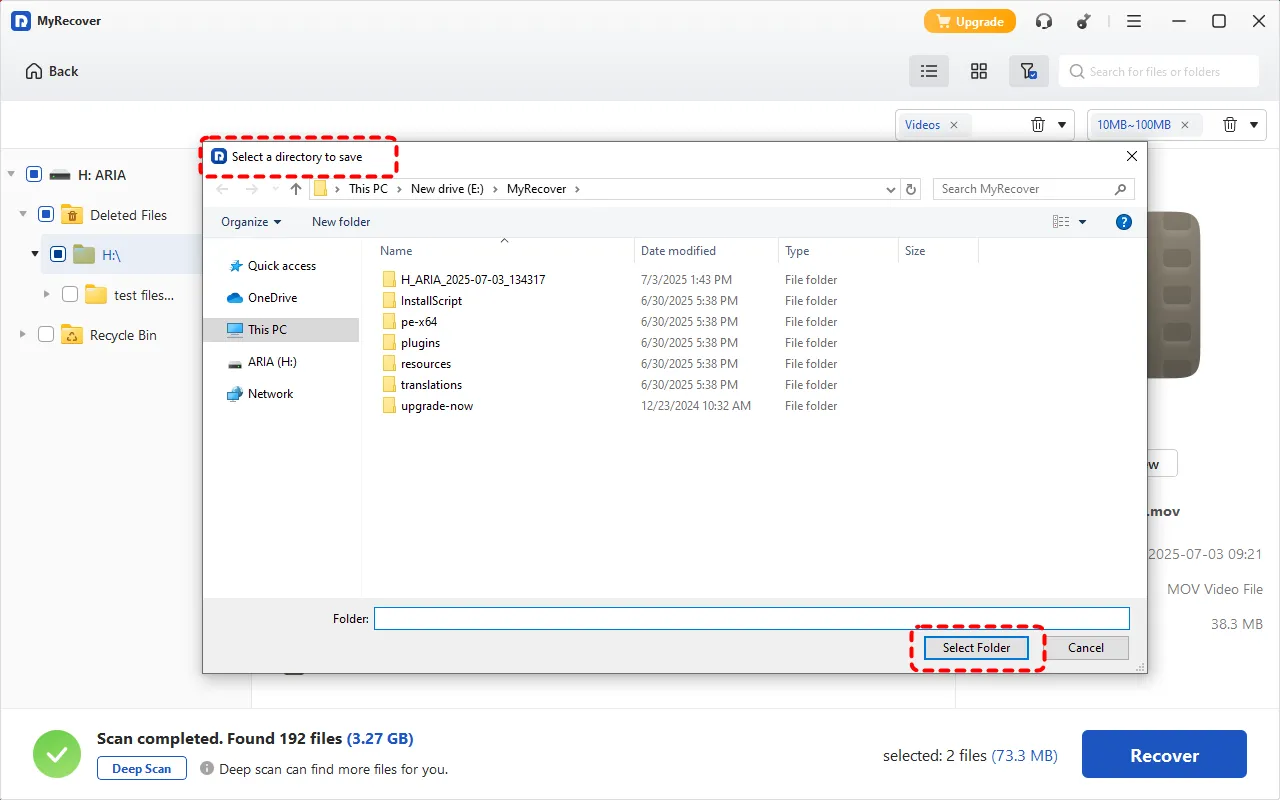Click the Folder name input field
Image resolution: width=1280 pixels, height=800 pixels.
click(751, 619)
